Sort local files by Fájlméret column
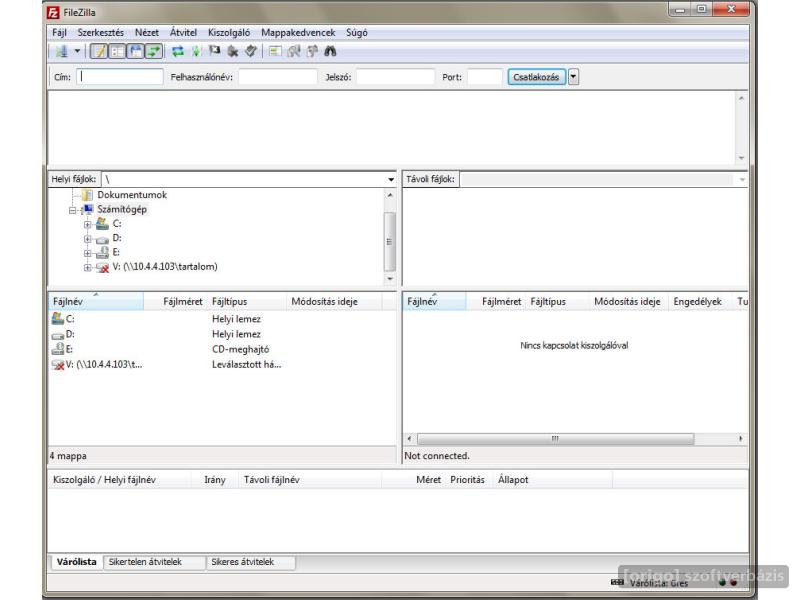The height and width of the screenshot is (600, 800). tap(174, 302)
